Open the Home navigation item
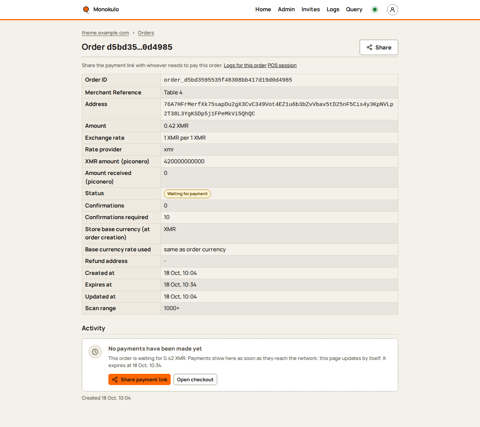Viewport: 480px width, 427px height. tap(263, 9)
